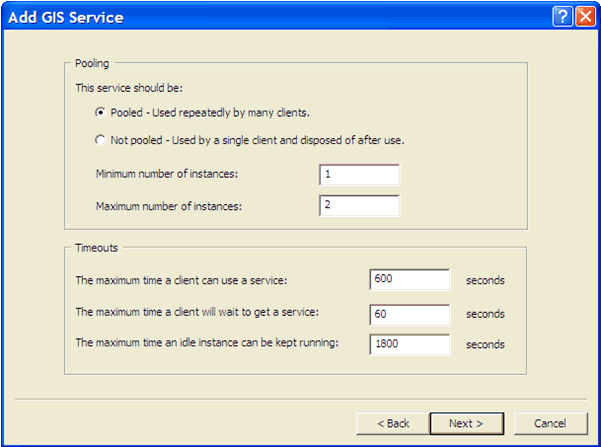The height and width of the screenshot is (447, 601).
Task: Select the client wait time field showing 60
Action: click(409, 314)
